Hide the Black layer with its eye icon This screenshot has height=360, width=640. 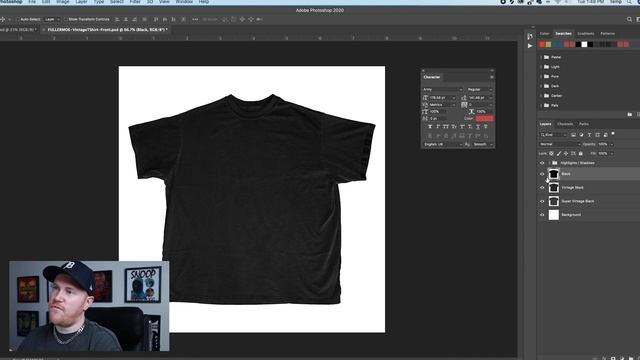542,174
